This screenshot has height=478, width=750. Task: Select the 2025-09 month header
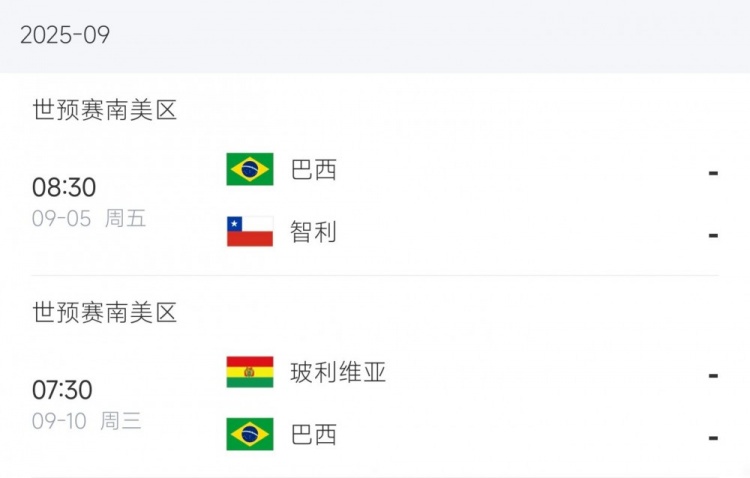pos(65,35)
